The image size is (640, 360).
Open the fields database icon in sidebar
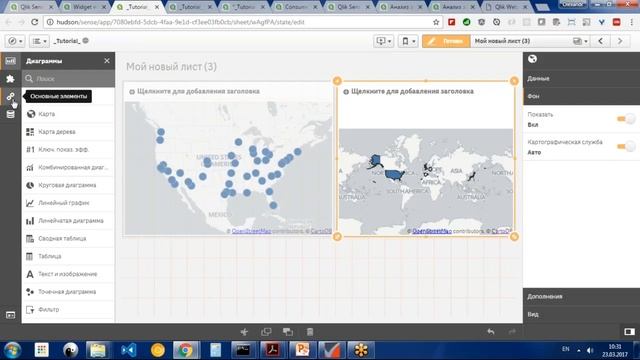tap(10, 114)
